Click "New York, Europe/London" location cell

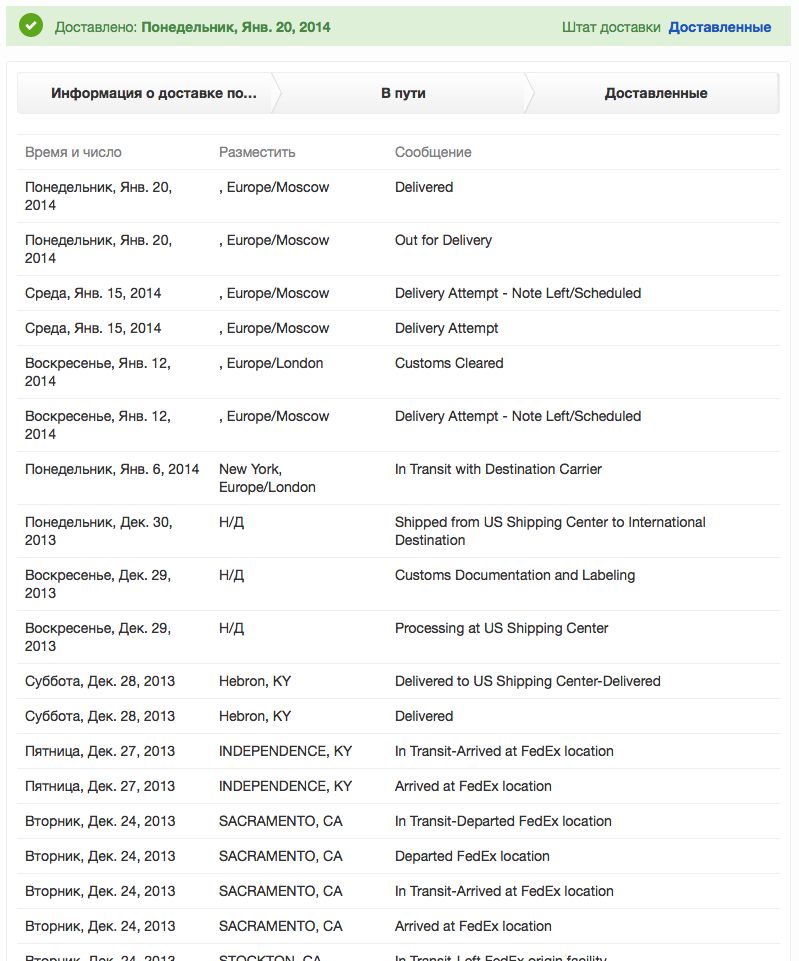click(267, 478)
